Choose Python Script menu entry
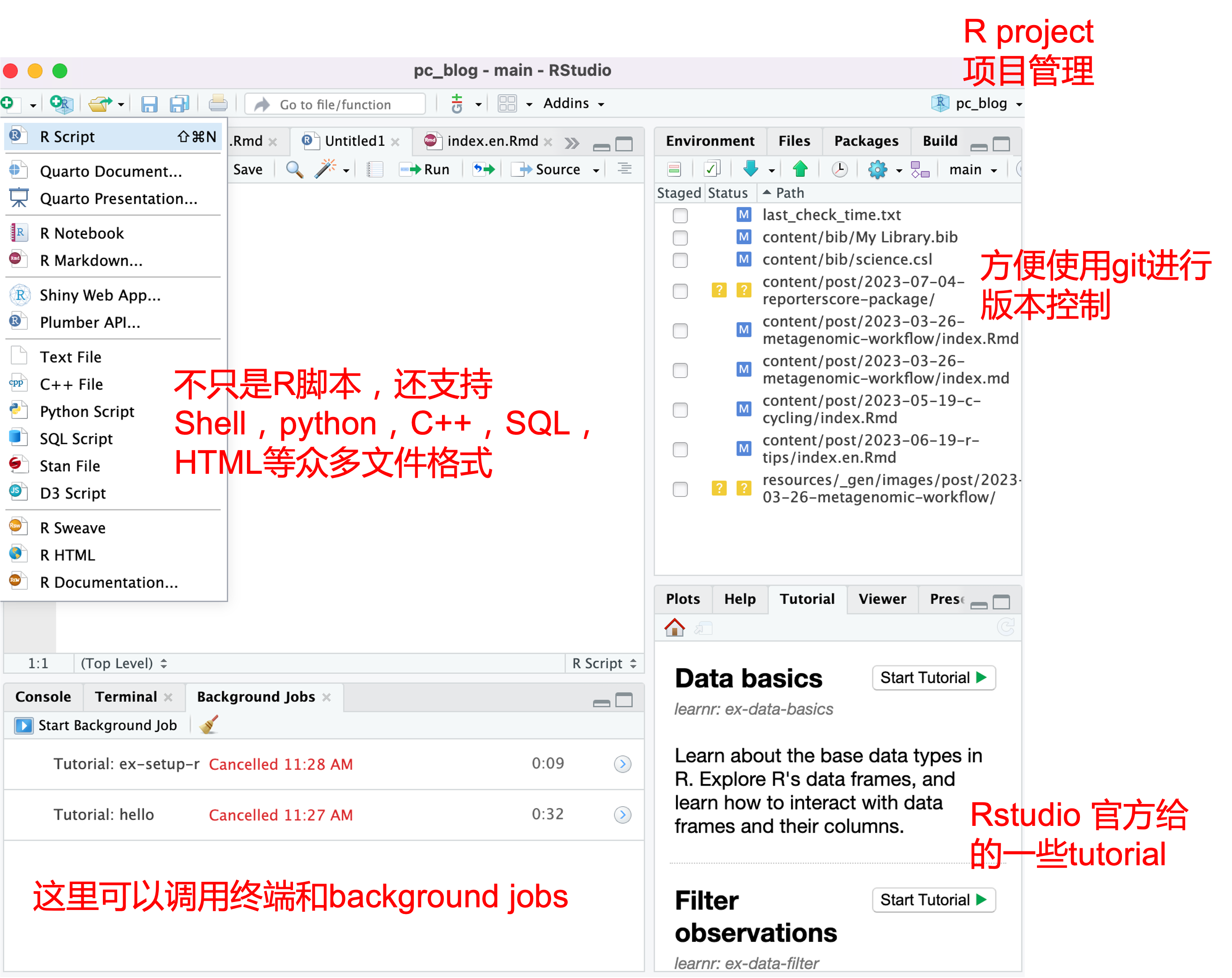The height and width of the screenshot is (978, 1232). click(113, 412)
